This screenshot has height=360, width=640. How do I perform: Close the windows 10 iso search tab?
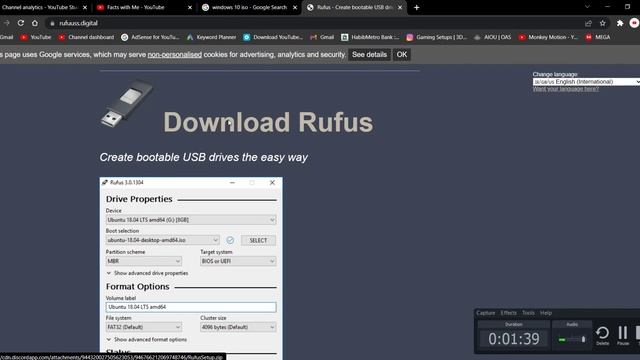pyautogui.click(x=295, y=7)
